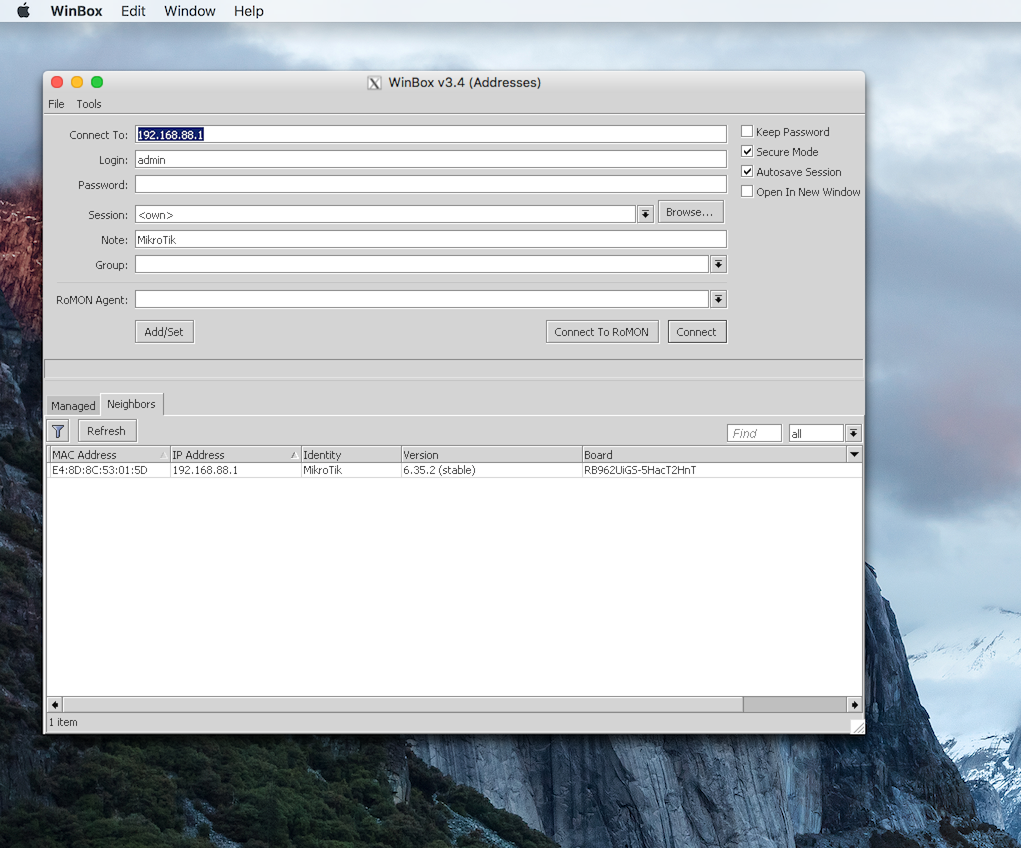This screenshot has width=1021, height=848.
Task: Sort by Identity column header
Action: [x=351, y=455]
